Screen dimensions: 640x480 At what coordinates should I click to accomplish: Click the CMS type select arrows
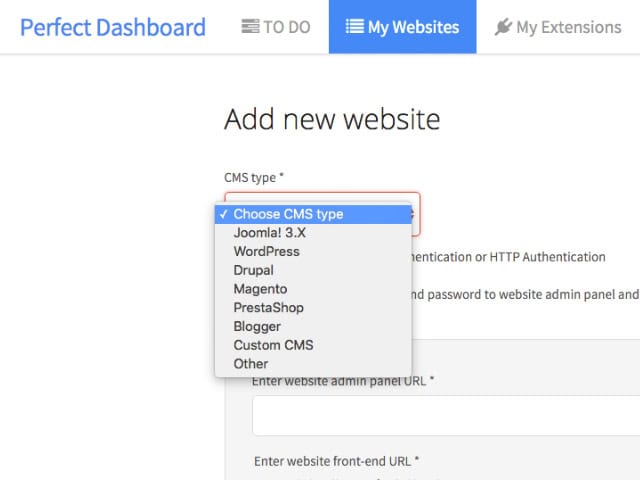[x=413, y=214]
